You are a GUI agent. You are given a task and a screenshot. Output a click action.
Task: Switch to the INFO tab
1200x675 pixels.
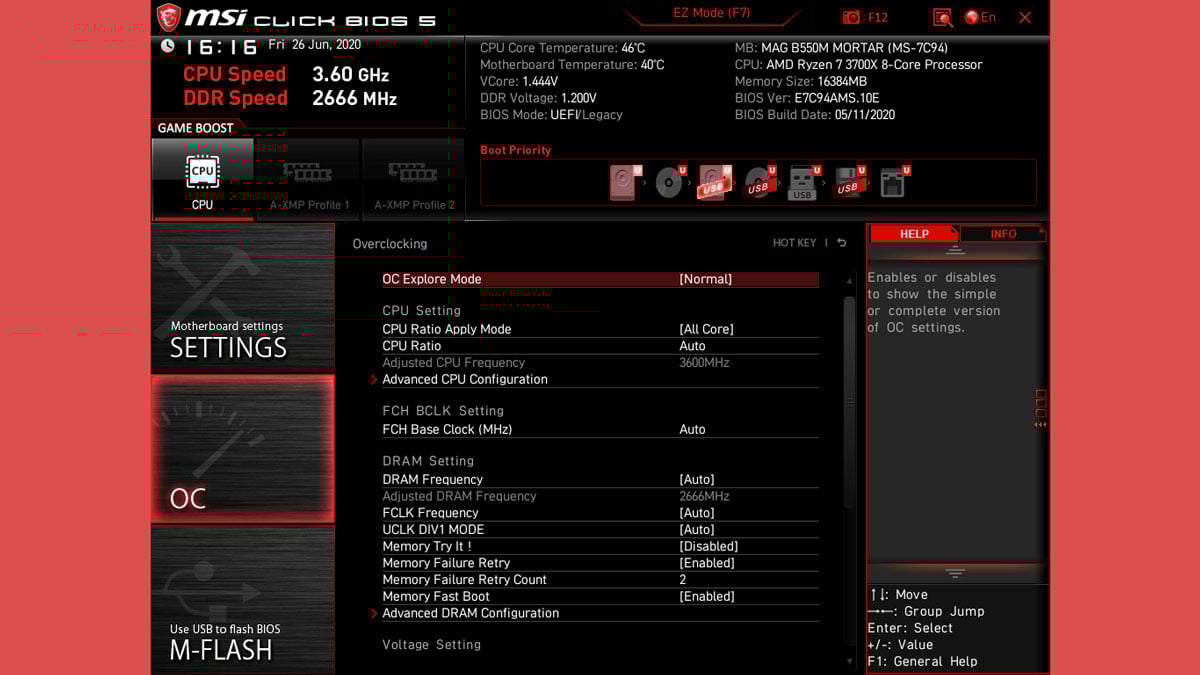(1003, 234)
